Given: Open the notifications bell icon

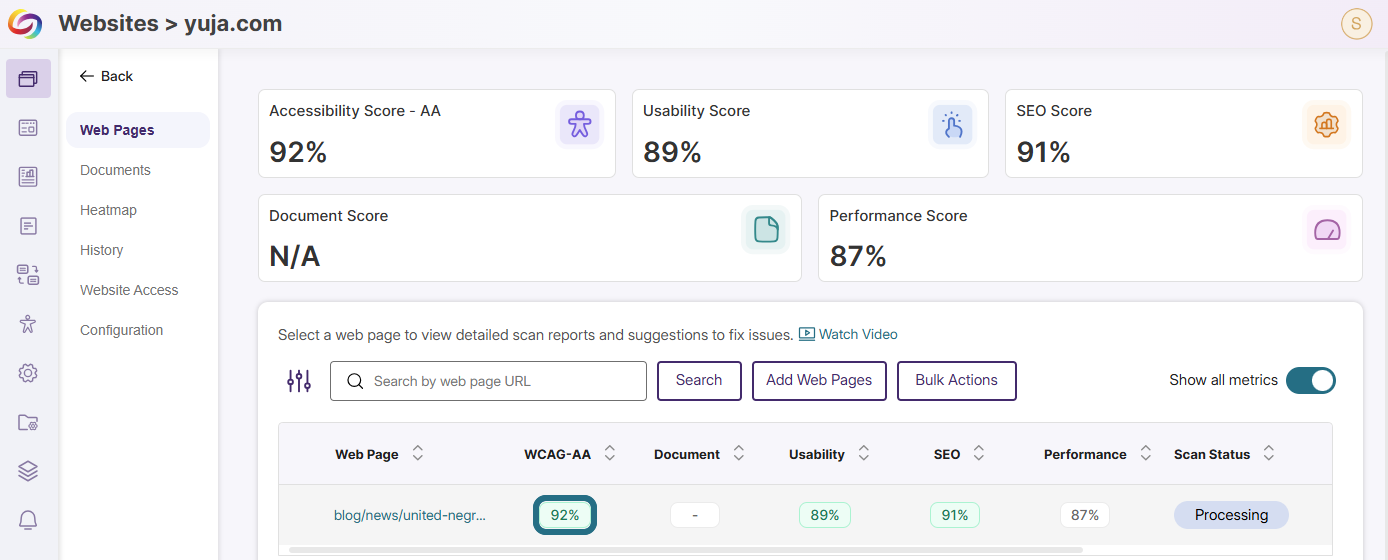Looking at the screenshot, I should tap(28, 520).
